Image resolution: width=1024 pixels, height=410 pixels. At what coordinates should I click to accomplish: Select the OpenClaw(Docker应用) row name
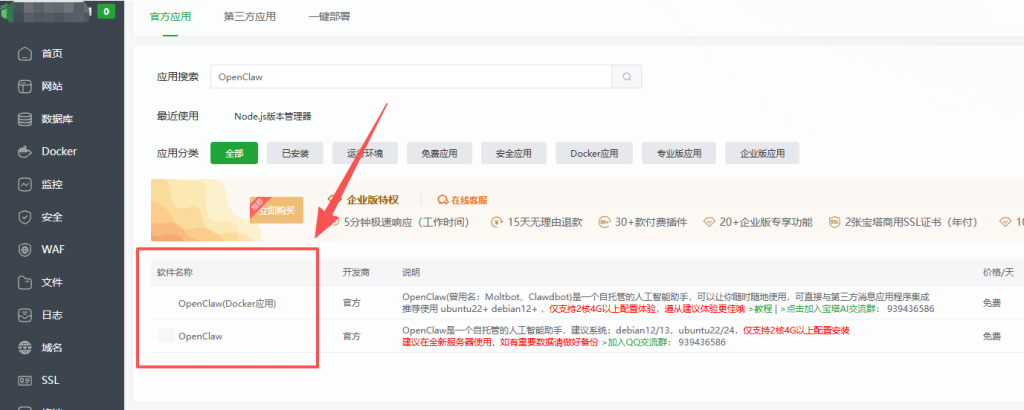[227, 304]
